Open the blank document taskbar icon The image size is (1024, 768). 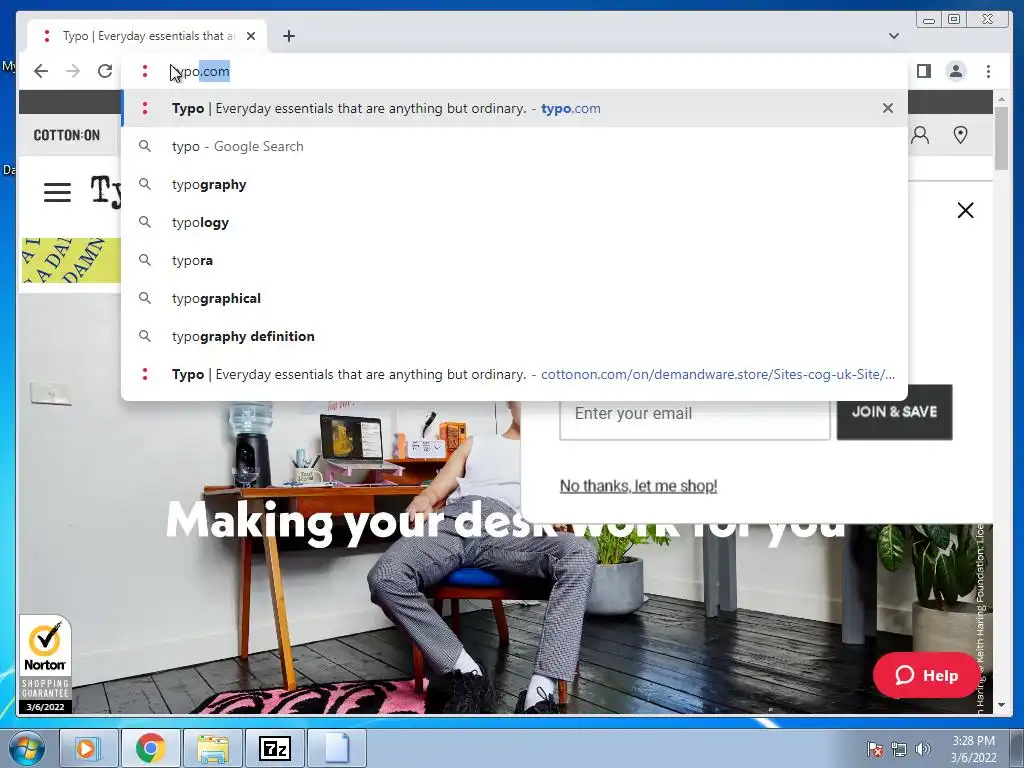[337, 748]
